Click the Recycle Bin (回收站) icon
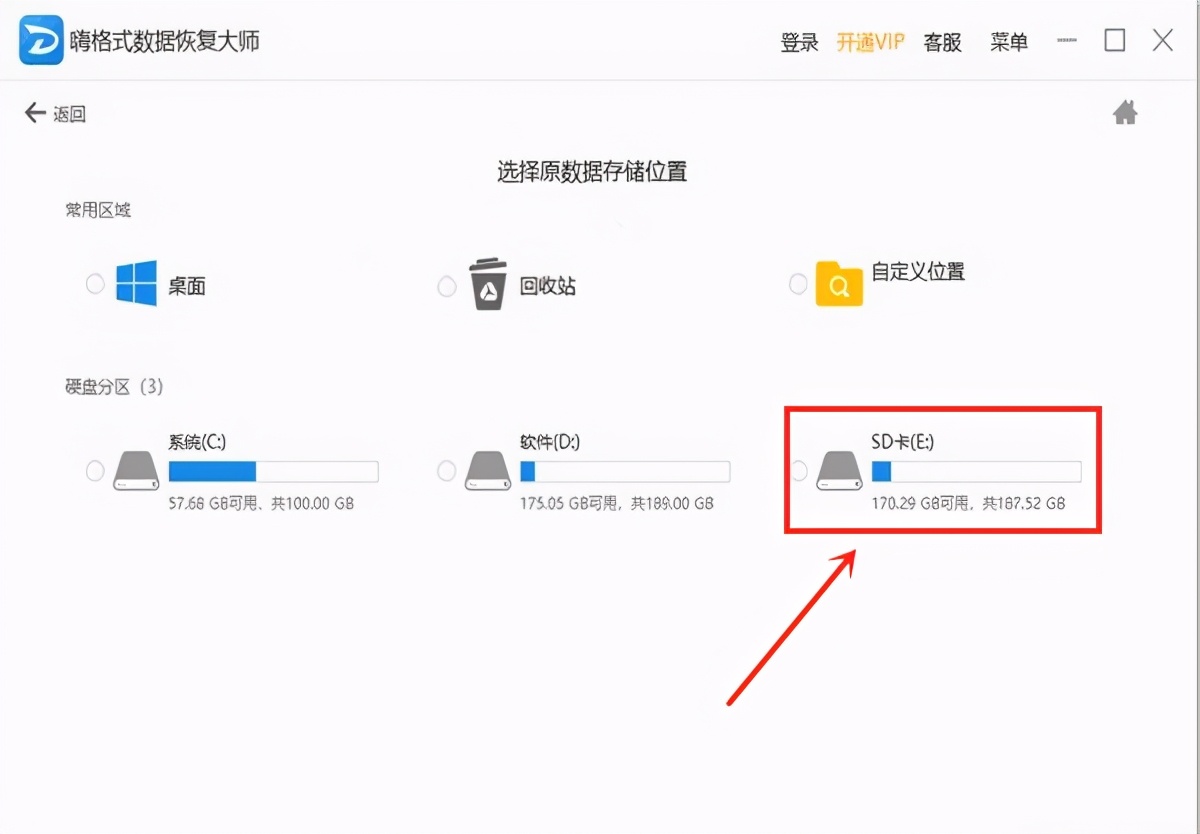 (487, 283)
